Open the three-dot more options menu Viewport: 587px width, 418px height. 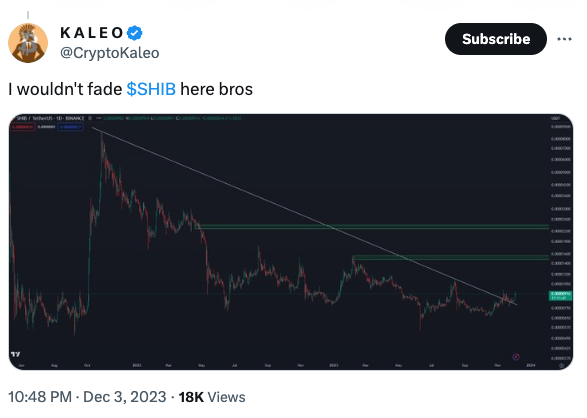tap(564, 39)
